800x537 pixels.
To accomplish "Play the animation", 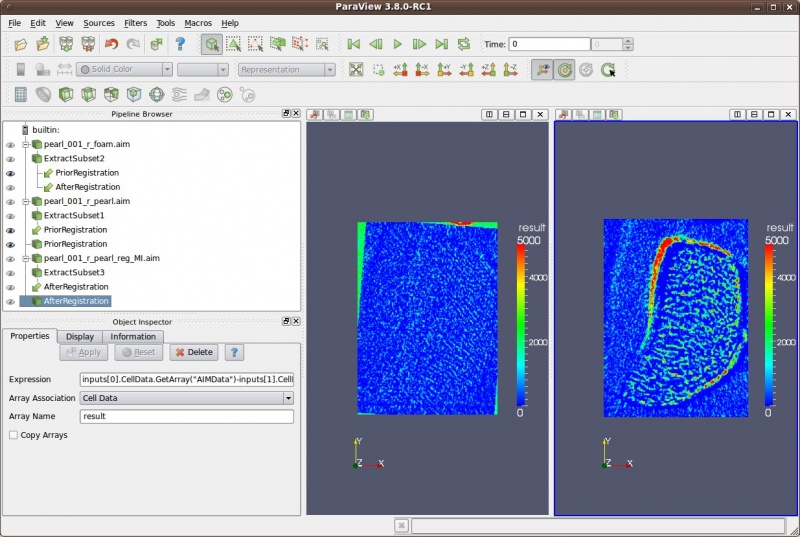I will pyautogui.click(x=397, y=44).
